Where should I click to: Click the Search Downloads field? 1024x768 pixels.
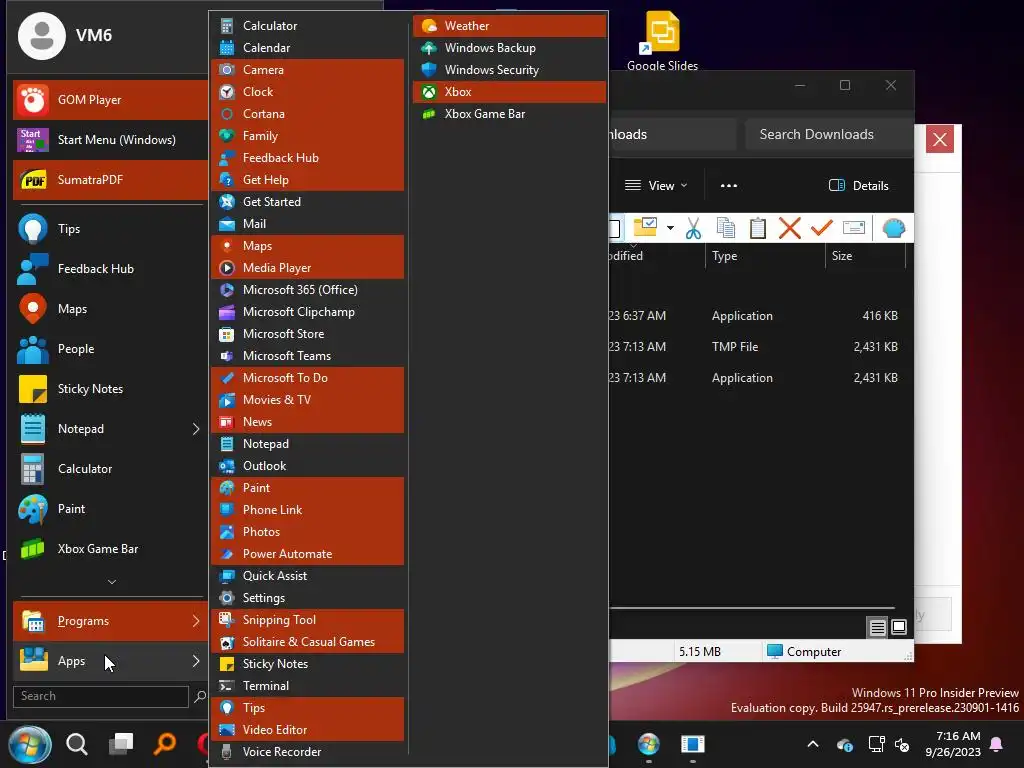[x=828, y=135]
